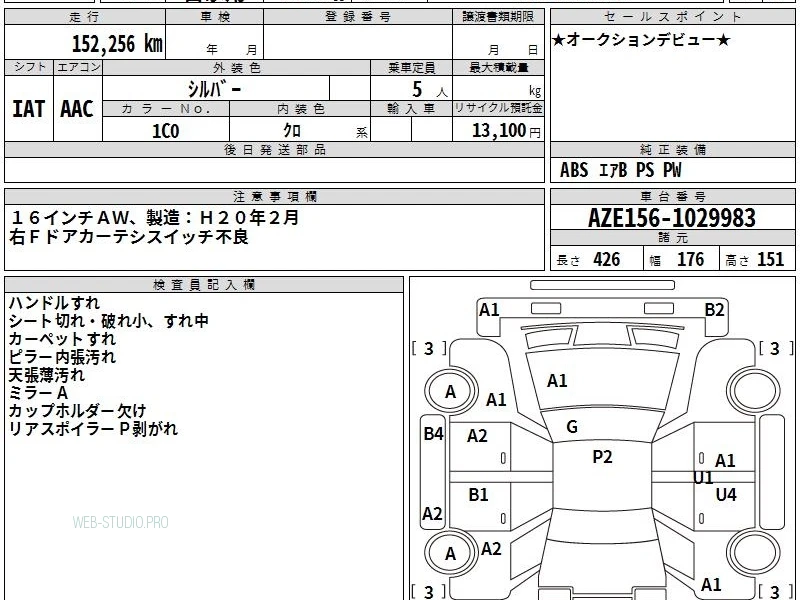Screen dimensions: 800x600
Task: Click the front left wheel marked A
Action: [x=450, y=392]
